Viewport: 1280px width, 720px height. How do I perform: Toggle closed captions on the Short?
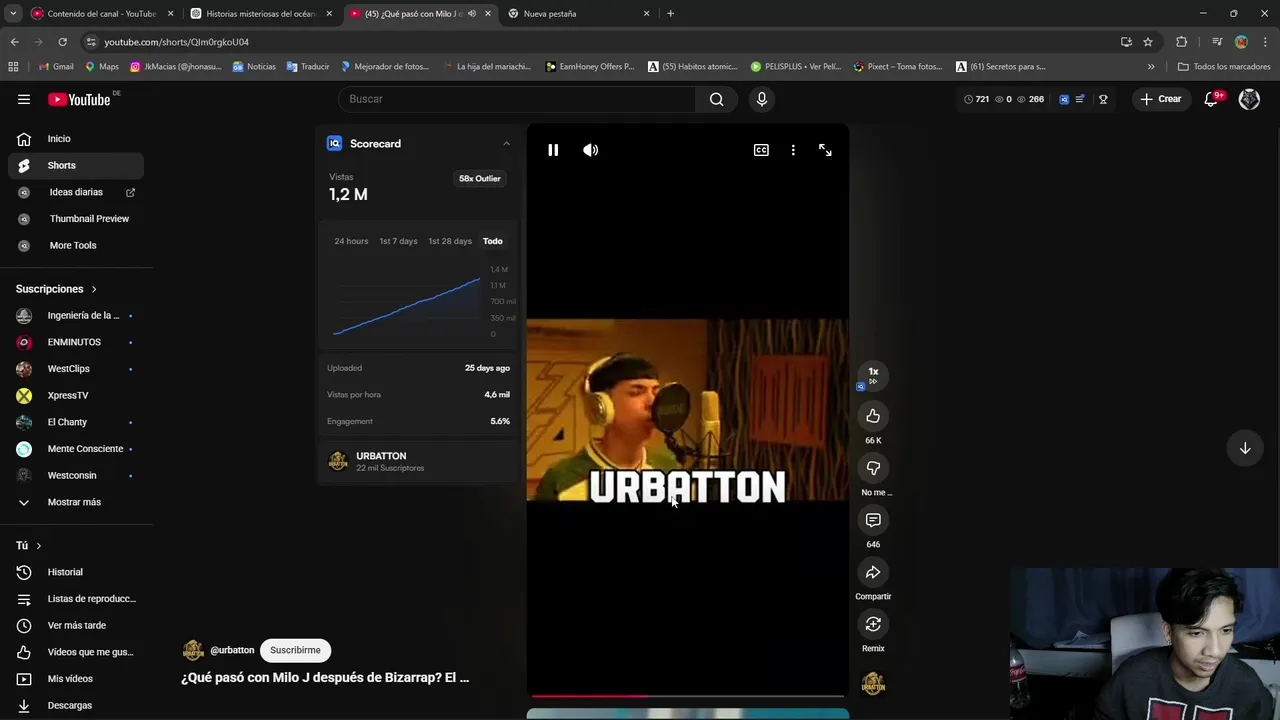[x=761, y=150]
